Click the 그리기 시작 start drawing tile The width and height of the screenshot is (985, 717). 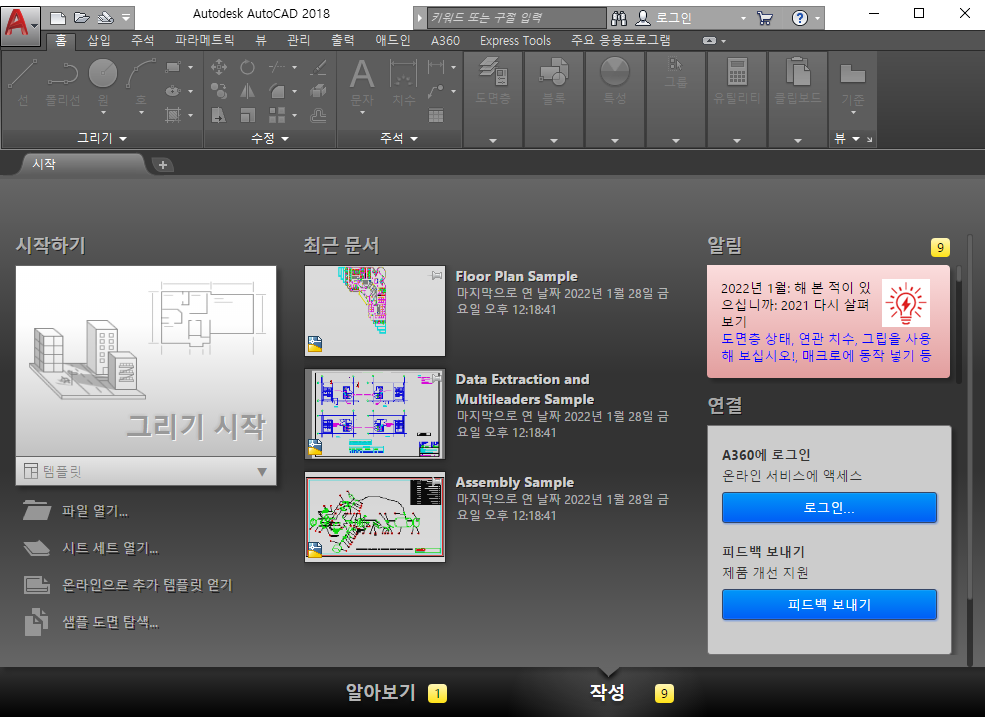click(x=146, y=361)
